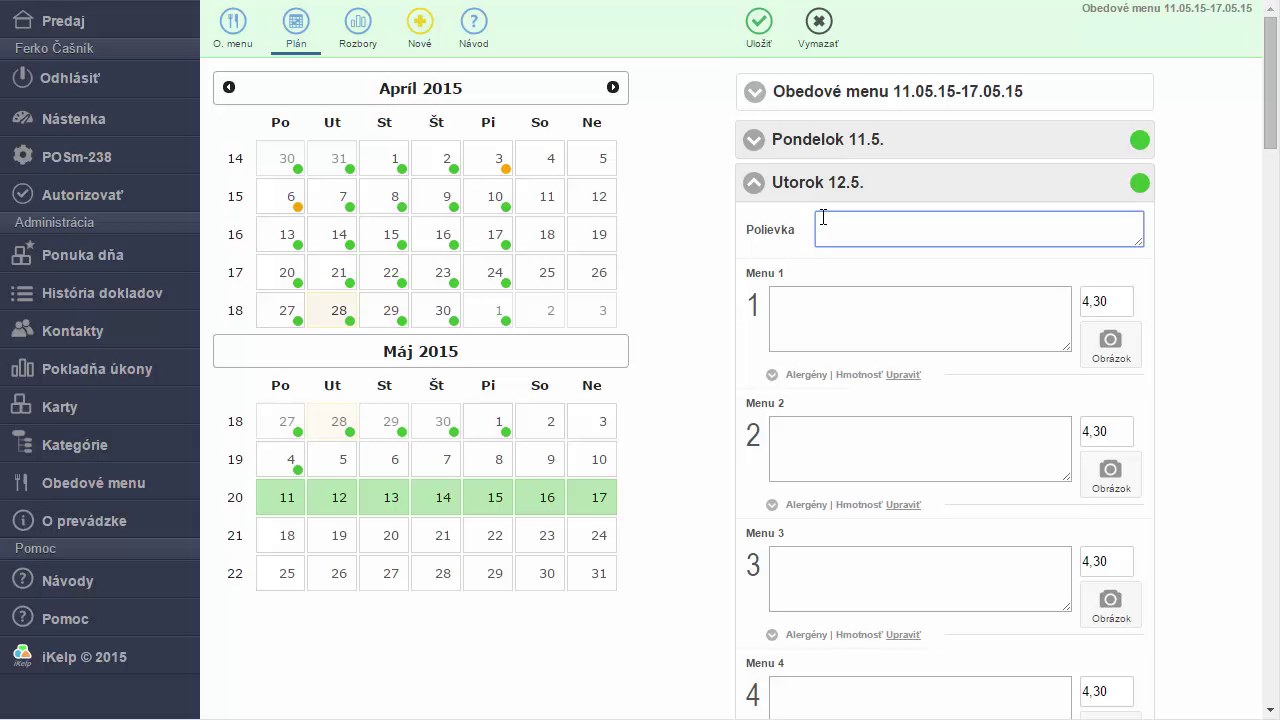Screen dimensions: 1280x720
Task: Click the Apríl 2015 month title
Action: [421, 88]
